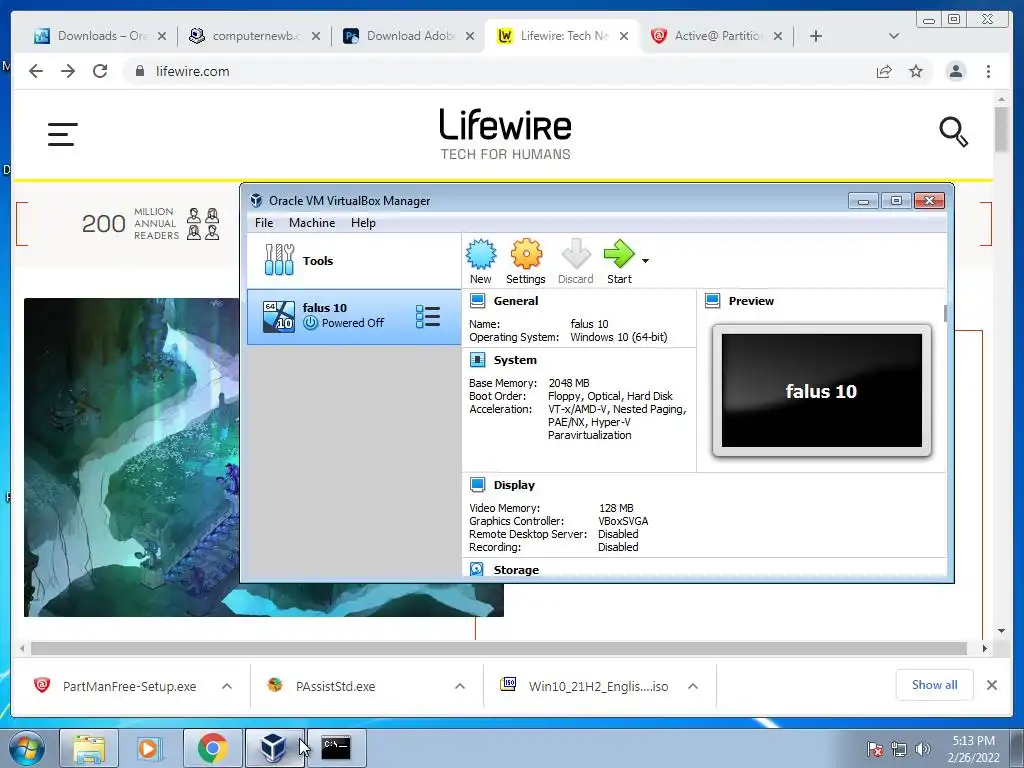The image size is (1024, 768).
Task: Click the network tray icon
Action: [899, 749]
